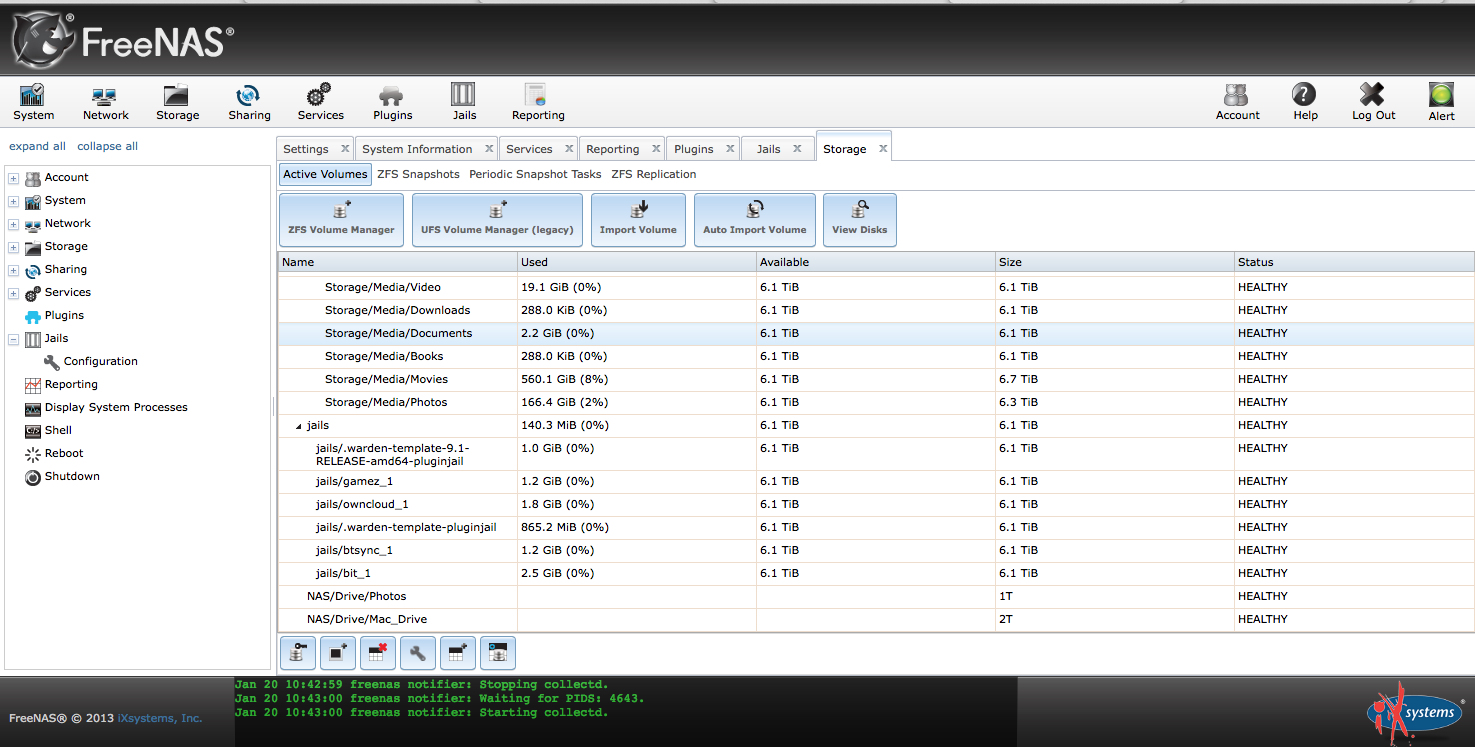Open the Reporting toolbar icon
The image size is (1475, 747).
538,102
